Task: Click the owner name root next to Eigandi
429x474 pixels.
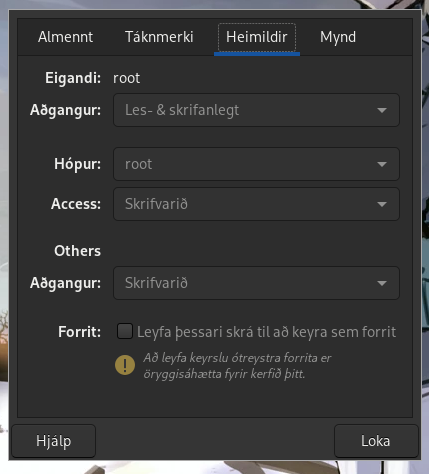Action: pyautogui.click(x=127, y=79)
